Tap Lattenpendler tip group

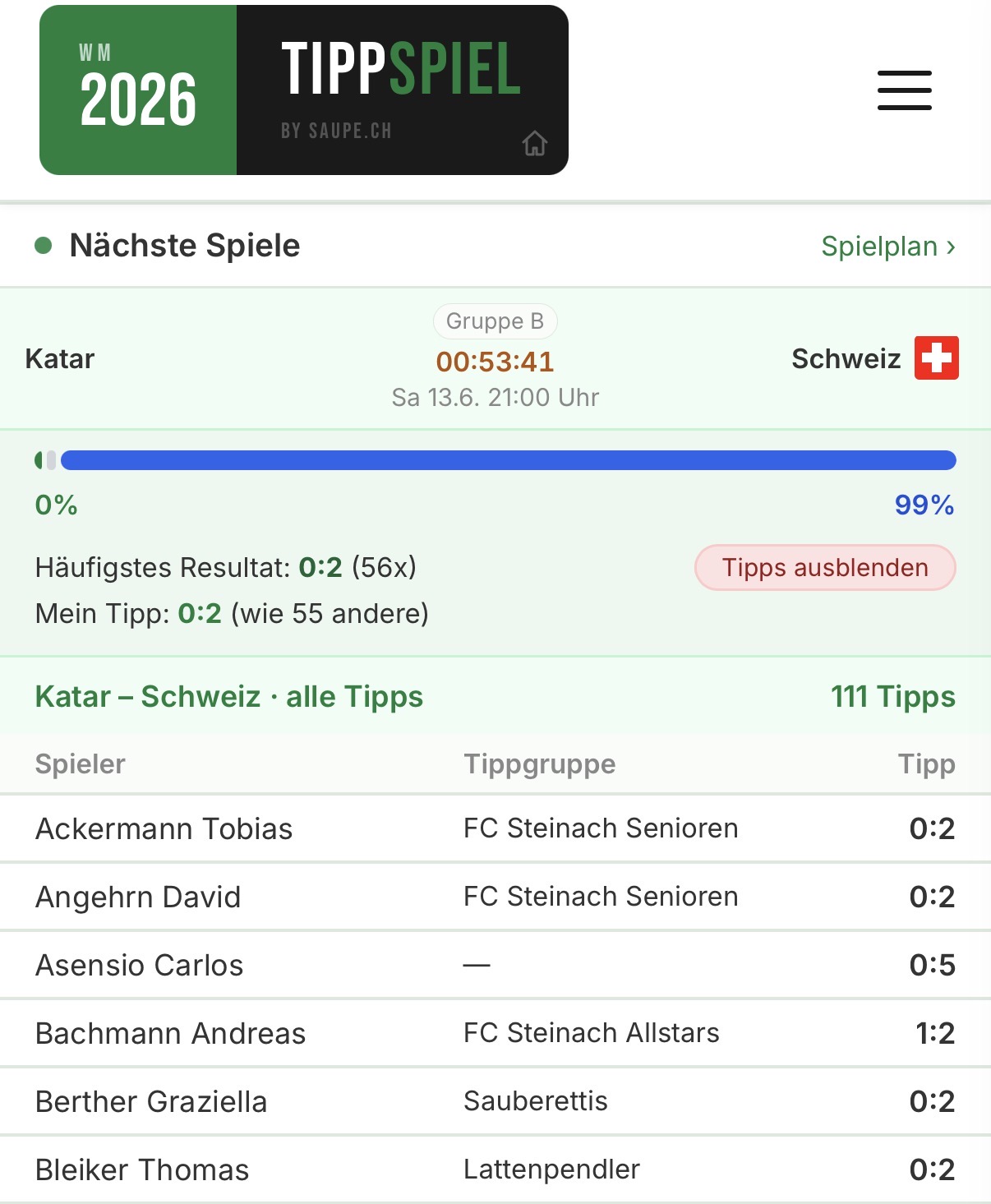552,1169
